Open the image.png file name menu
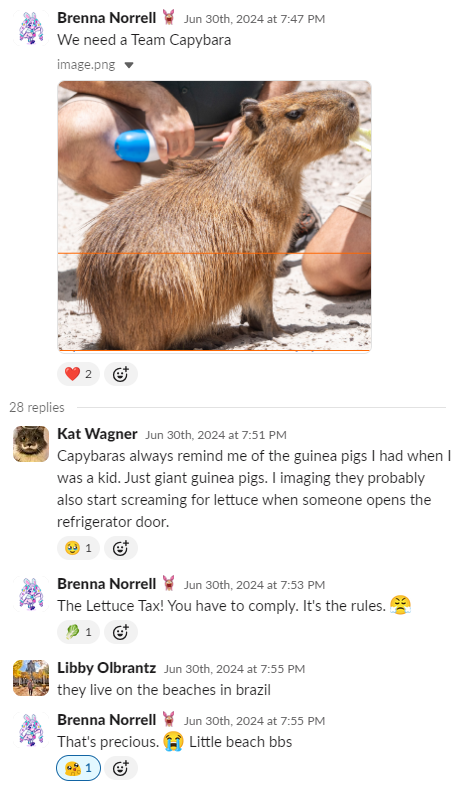The image size is (458, 792). point(86,65)
